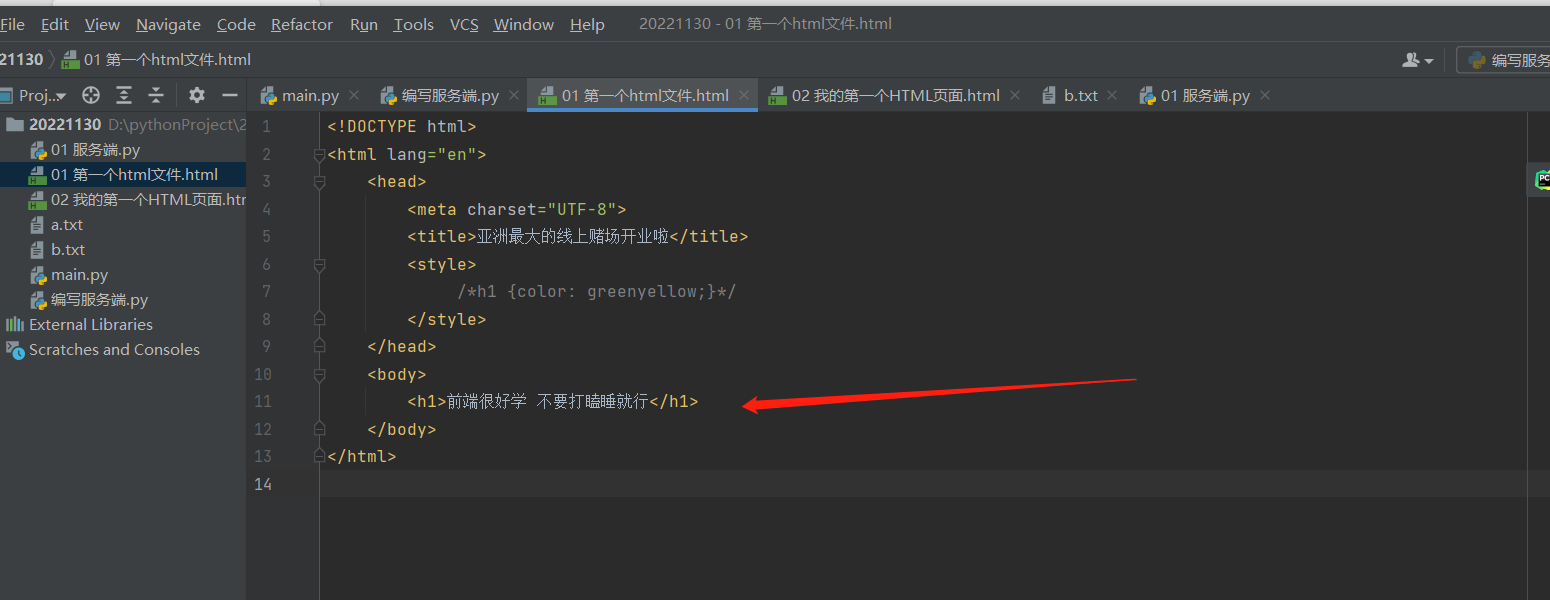Select 01 第一个html文件.html in project tree
The height and width of the screenshot is (600, 1550).
point(123,175)
